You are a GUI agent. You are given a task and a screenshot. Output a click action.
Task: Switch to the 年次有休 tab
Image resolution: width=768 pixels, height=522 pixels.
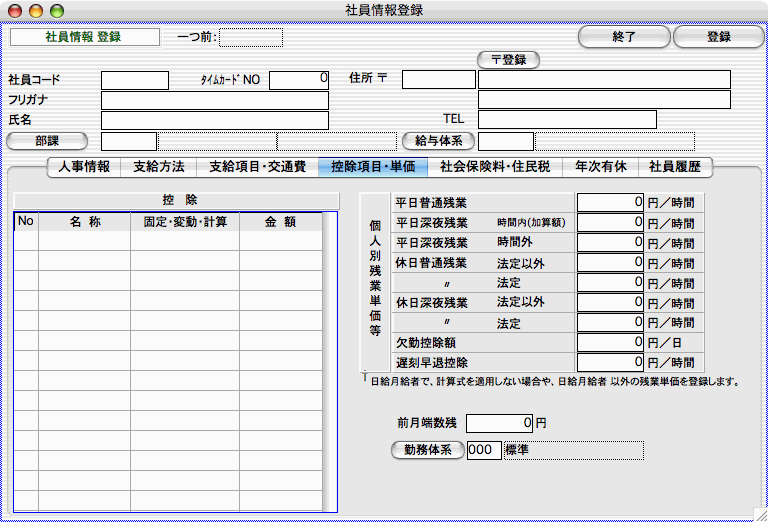pos(601,167)
